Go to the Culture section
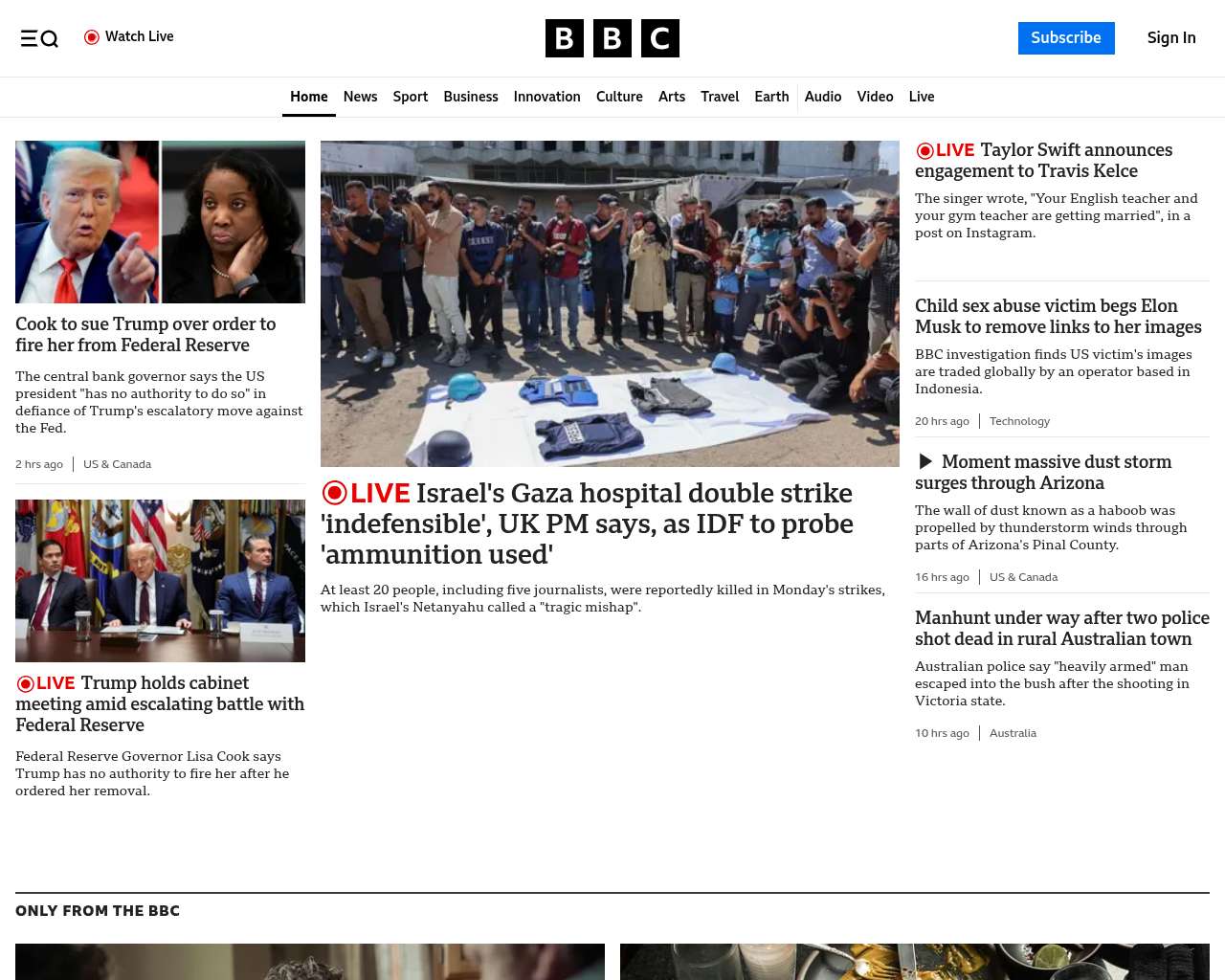 pos(619,97)
